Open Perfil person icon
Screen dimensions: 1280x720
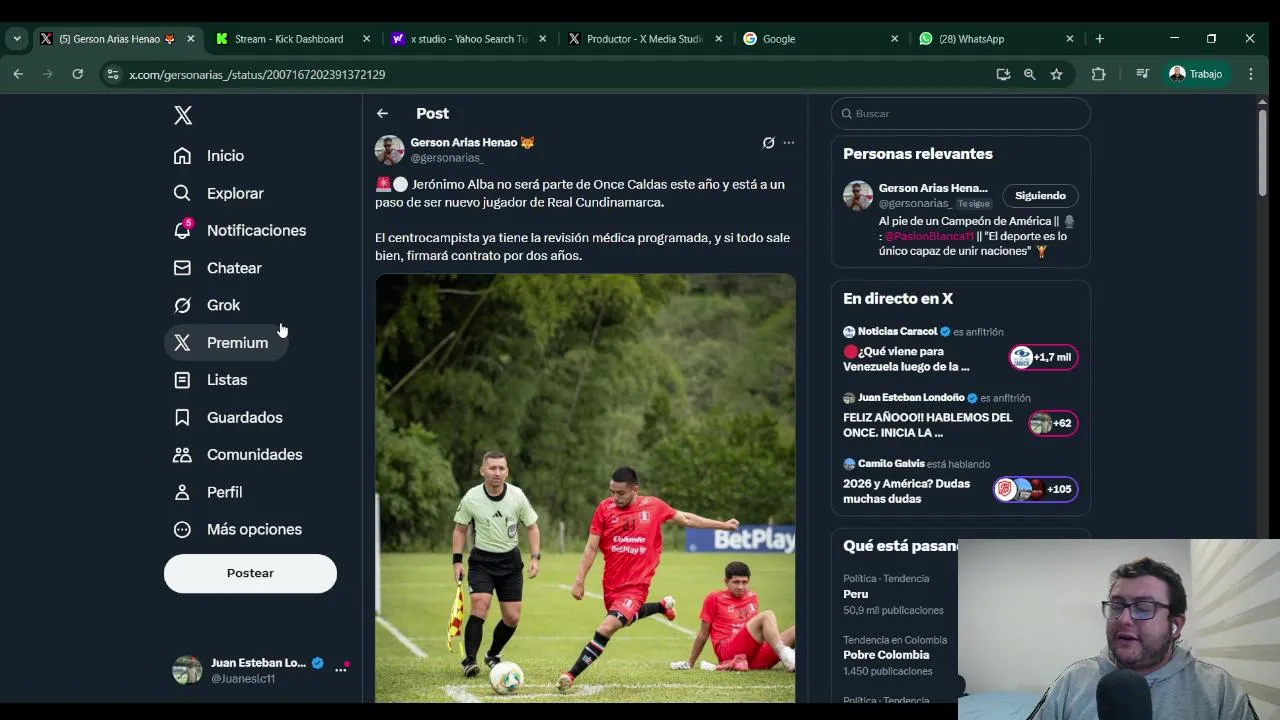[x=182, y=492]
